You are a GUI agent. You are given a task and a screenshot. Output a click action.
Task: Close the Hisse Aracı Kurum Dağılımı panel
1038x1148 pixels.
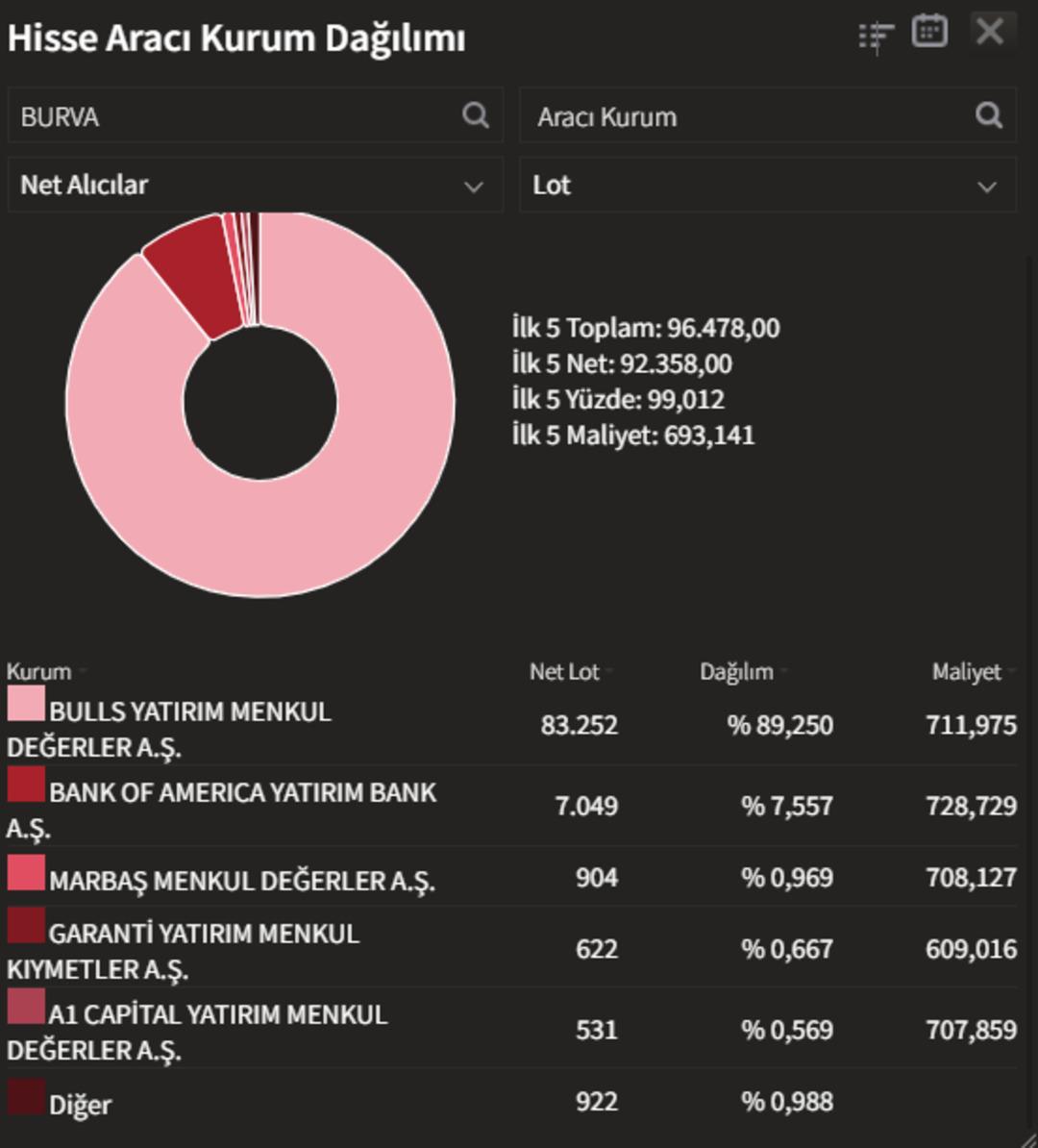(x=990, y=32)
